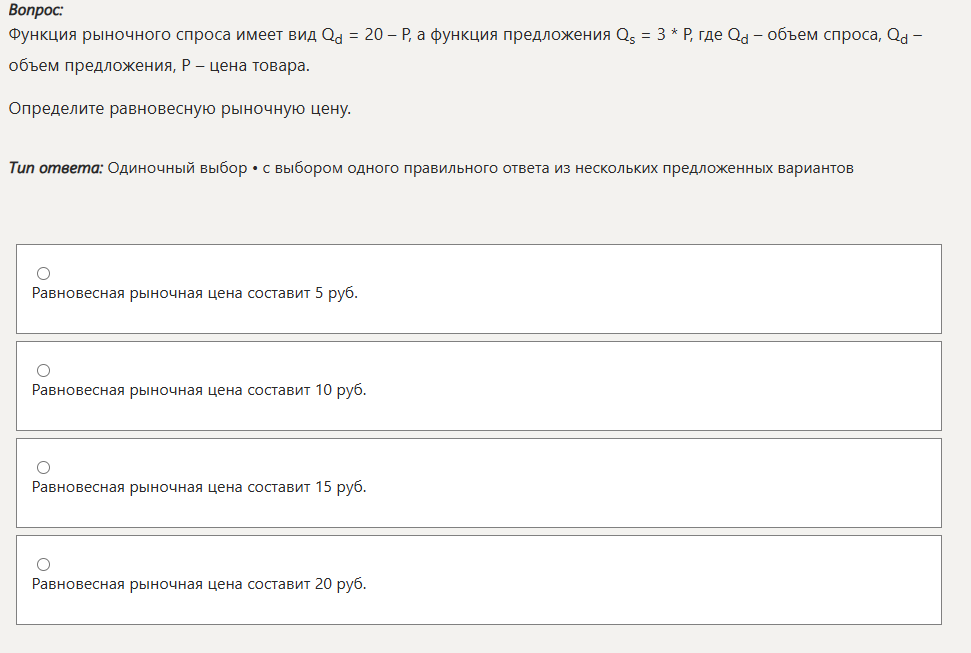Mark the 20 руб. radio option

pos(44,564)
